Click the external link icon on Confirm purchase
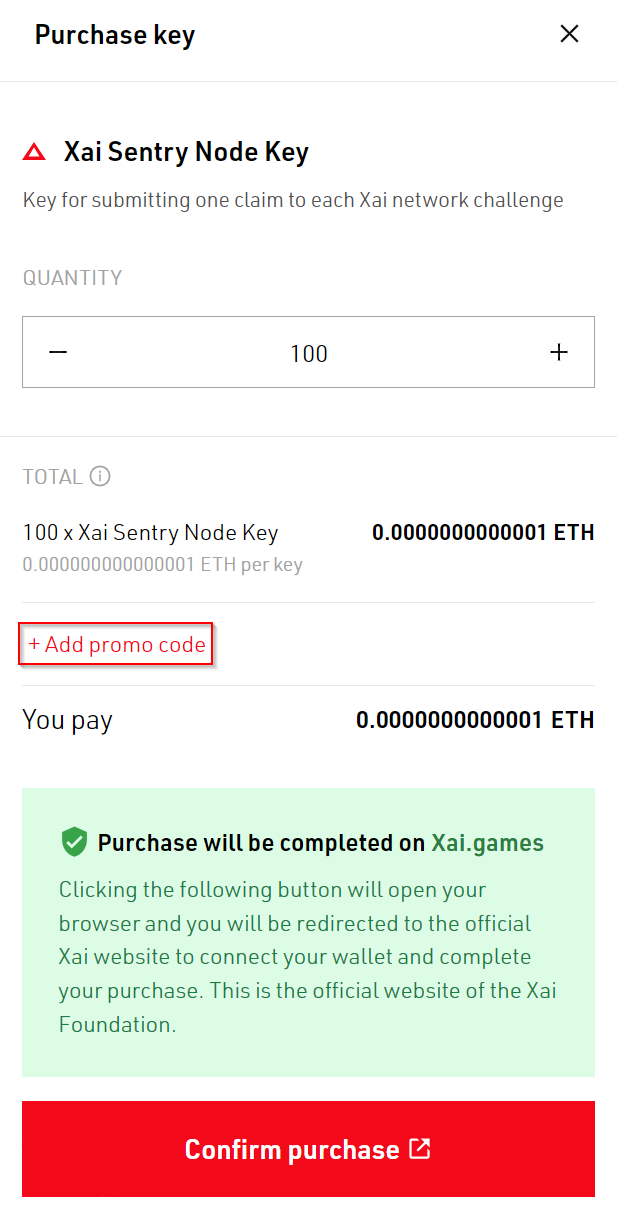Viewport: 617px width, 1214px height. (420, 1149)
